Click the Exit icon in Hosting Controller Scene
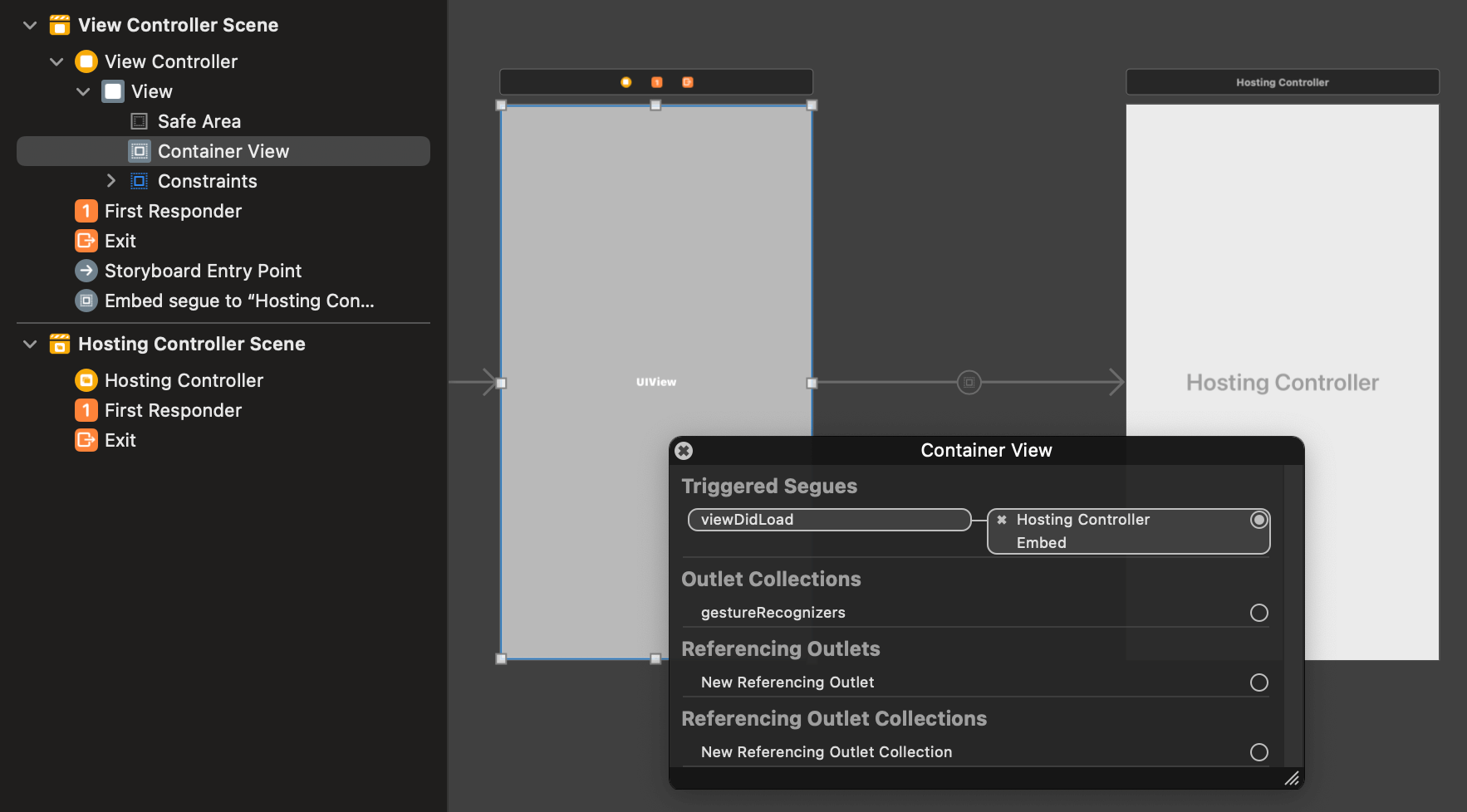 (86, 440)
